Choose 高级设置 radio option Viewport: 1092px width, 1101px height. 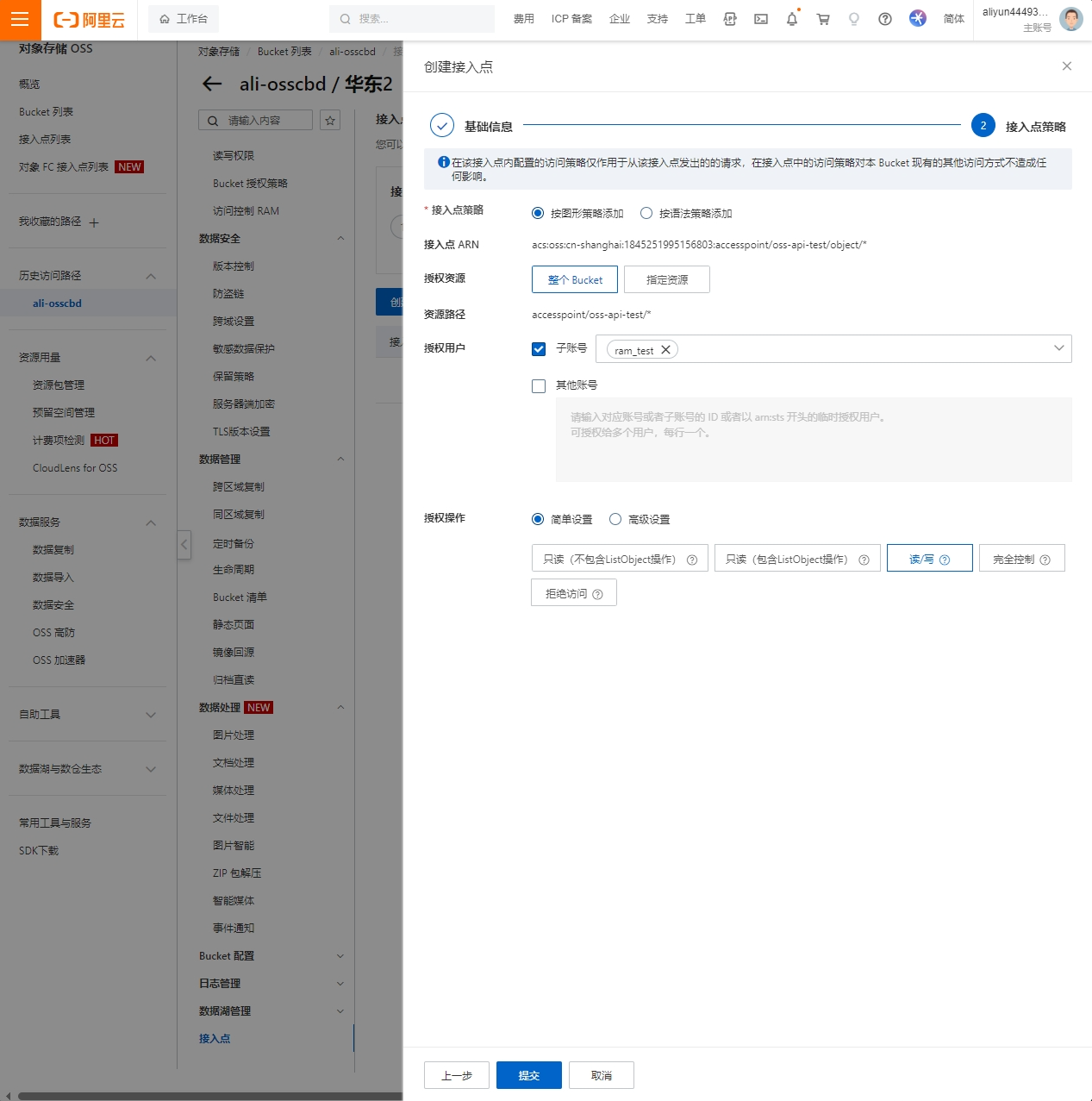tap(615, 519)
